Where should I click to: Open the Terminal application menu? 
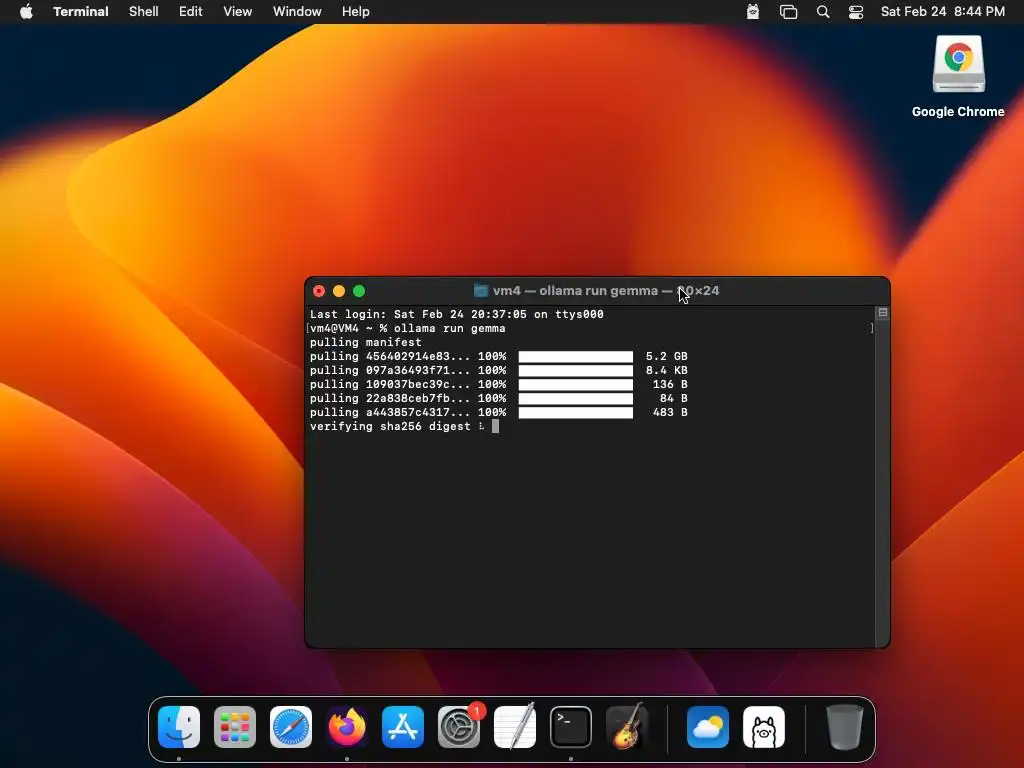click(x=81, y=12)
